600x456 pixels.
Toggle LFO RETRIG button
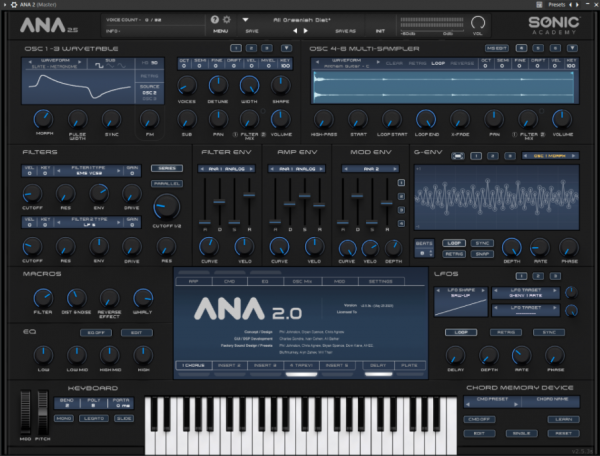pyautogui.click(x=505, y=332)
